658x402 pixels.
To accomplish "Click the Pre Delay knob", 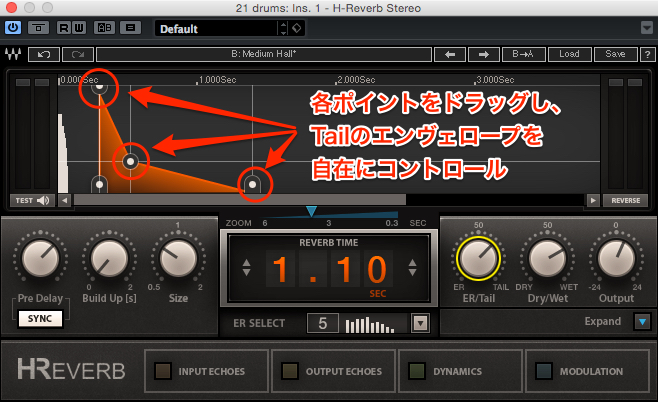I will click(x=40, y=257).
